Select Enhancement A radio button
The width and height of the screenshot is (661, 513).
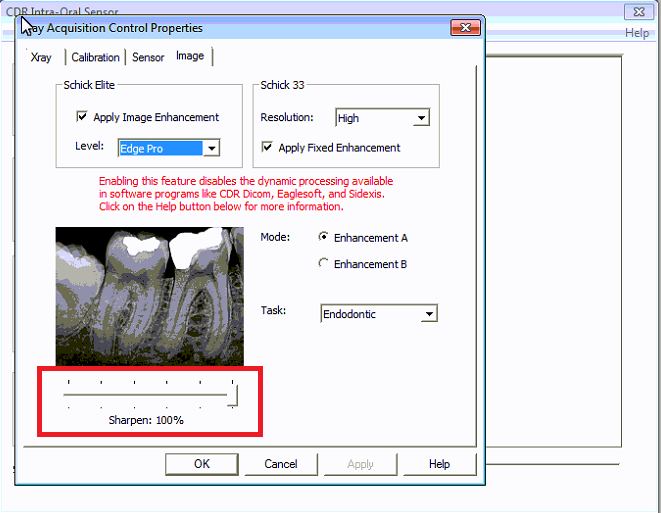click(x=323, y=238)
